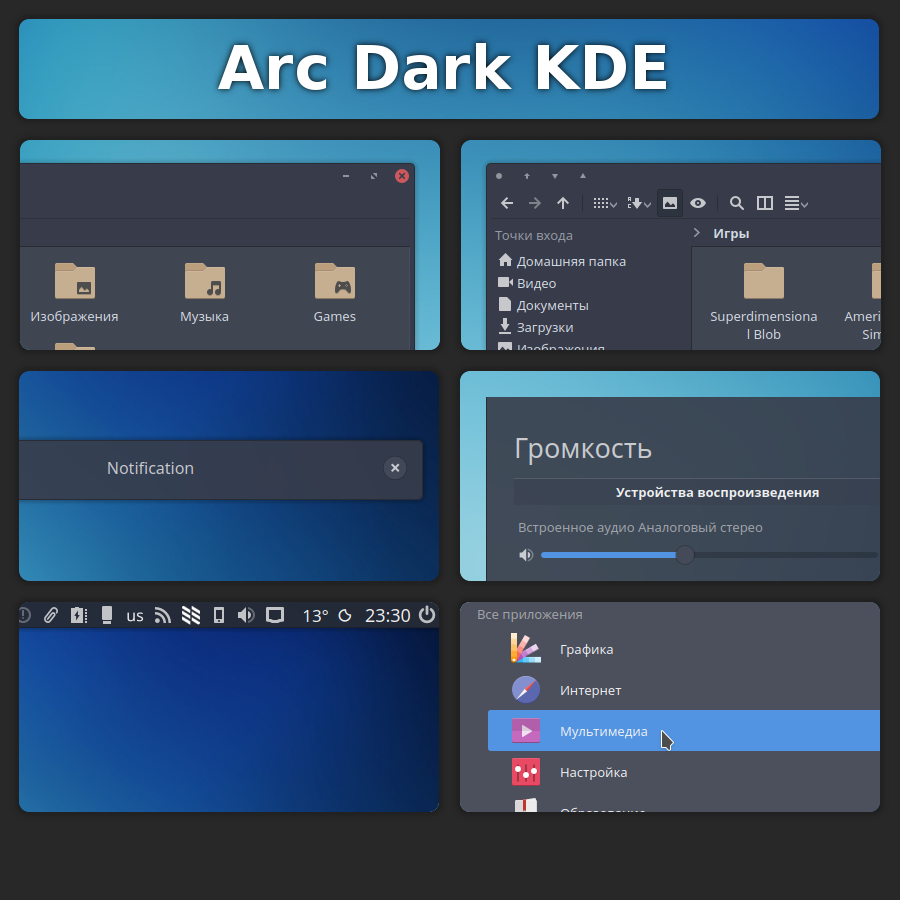
Task: Open removable devices tray icon
Action: tap(107, 615)
